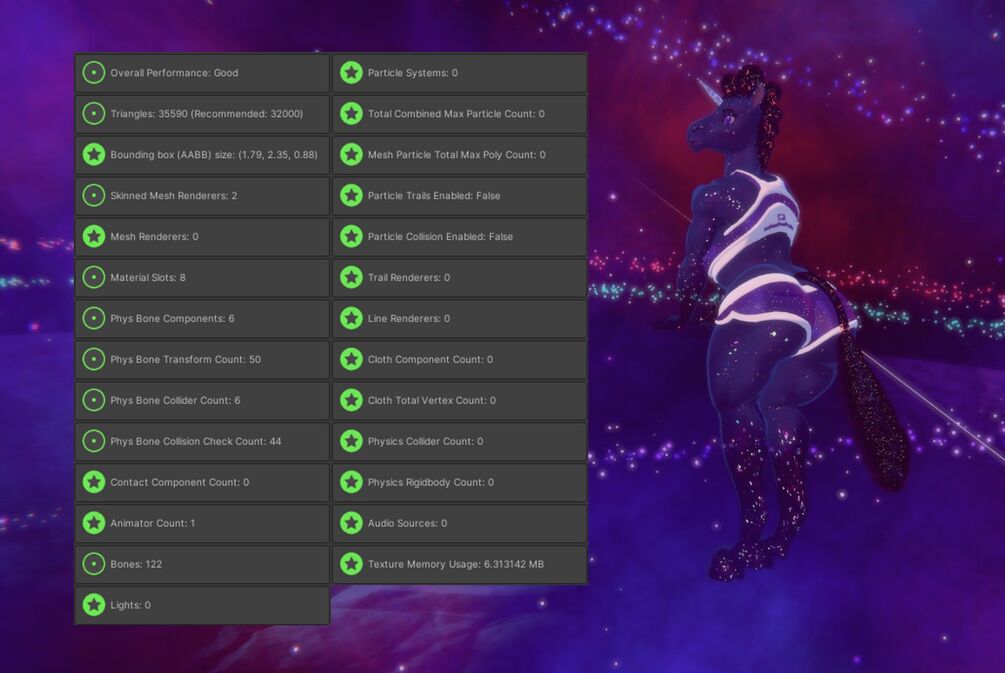Click the Physics Collider Count star icon
The image size is (1005, 673).
[x=351, y=442]
